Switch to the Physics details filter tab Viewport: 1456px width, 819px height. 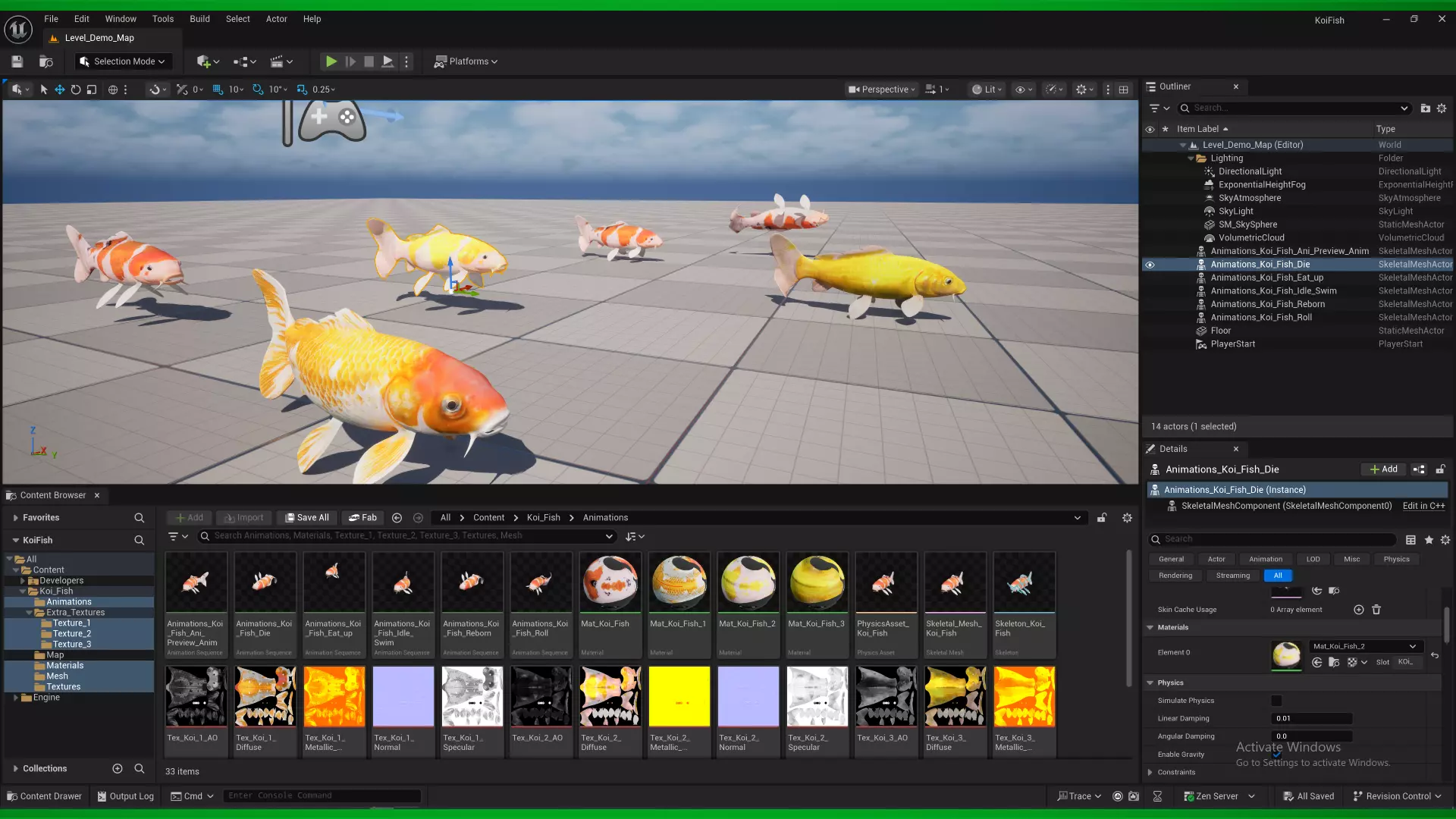tap(1396, 560)
